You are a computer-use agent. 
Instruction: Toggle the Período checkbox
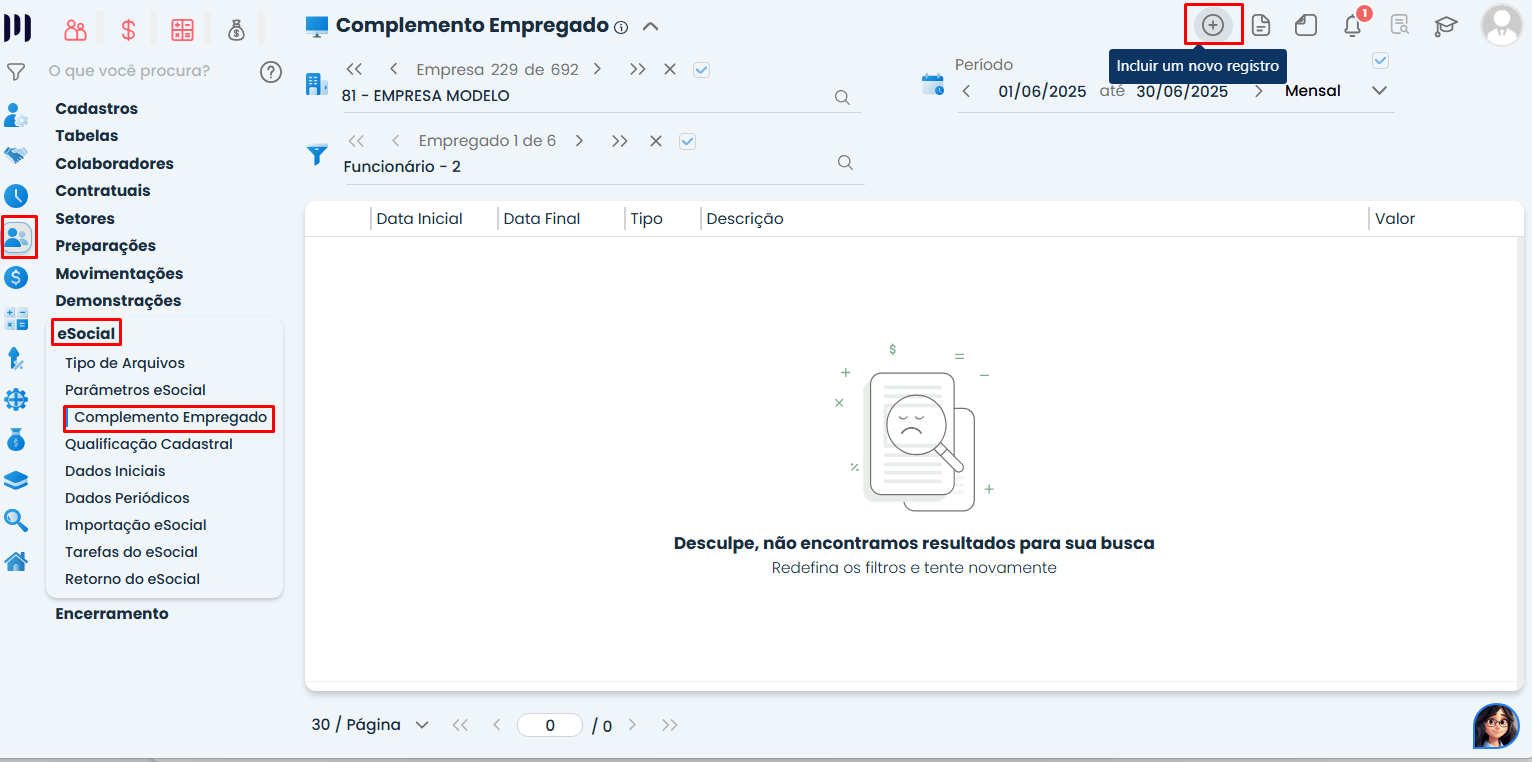click(1380, 61)
